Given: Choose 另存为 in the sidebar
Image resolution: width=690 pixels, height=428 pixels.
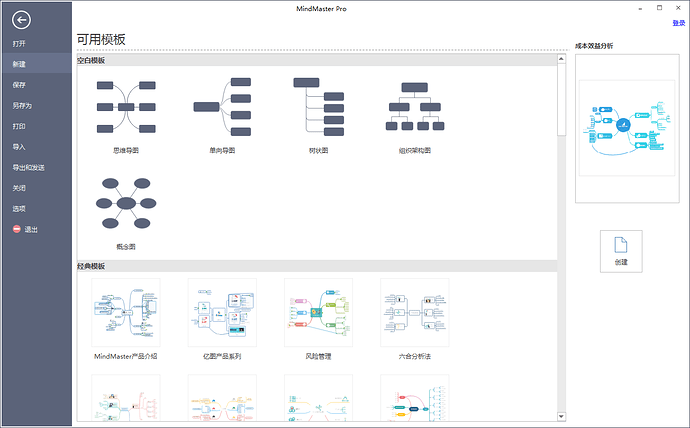Looking at the screenshot, I should point(22,106).
